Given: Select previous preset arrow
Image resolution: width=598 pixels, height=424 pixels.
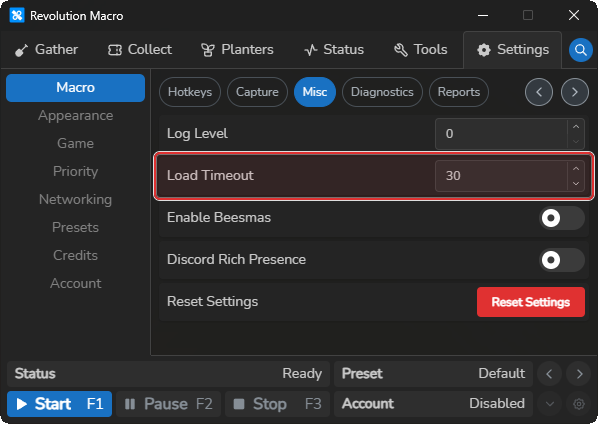Looking at the screenshot, I should pyautogui.click(x=549, y=374).
